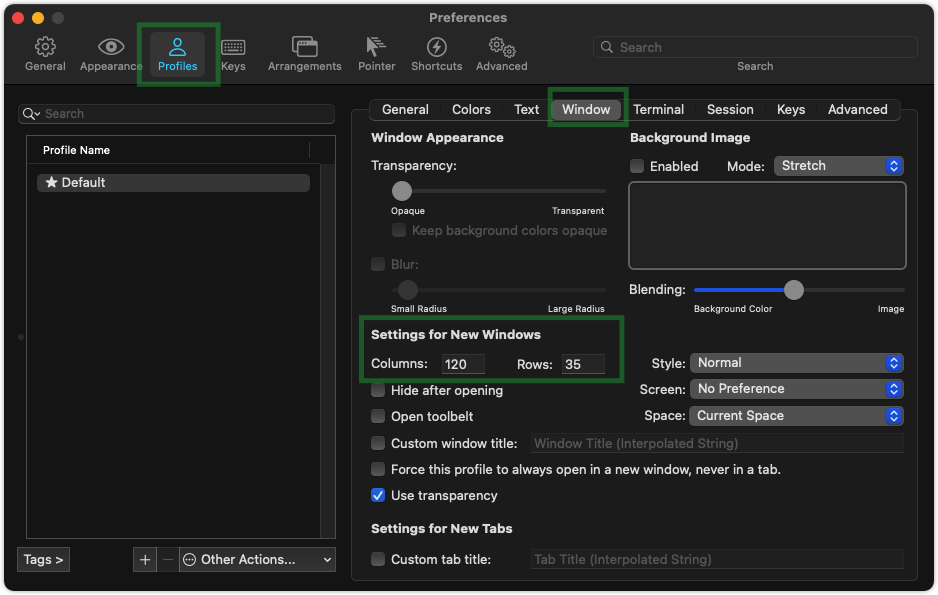Click the star icon beside Default profile
This screenshot has width=938, height=595.
[x=51, y=182]
